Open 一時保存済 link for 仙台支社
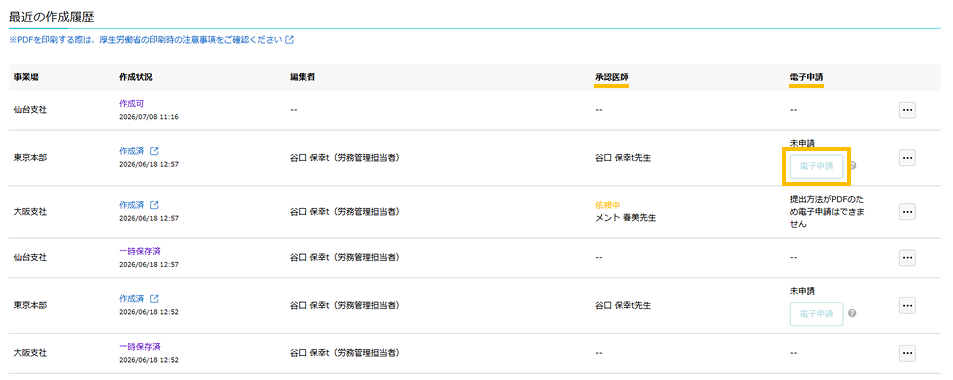953x380 pixels. pos(140,251)
